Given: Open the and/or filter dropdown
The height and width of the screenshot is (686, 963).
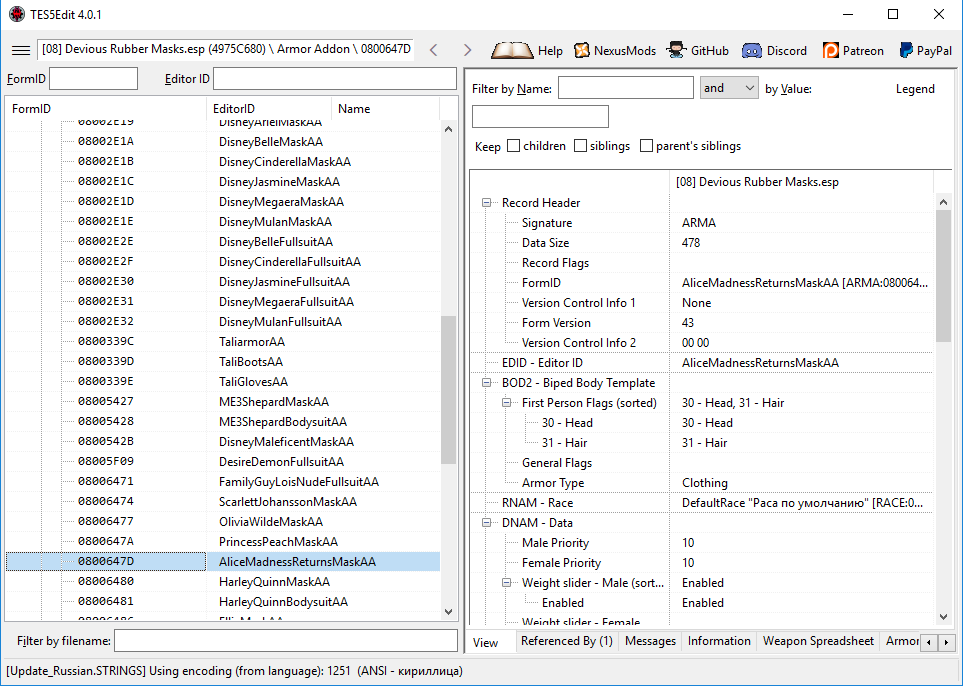Looking at the screenshot, I should point(729,88).
